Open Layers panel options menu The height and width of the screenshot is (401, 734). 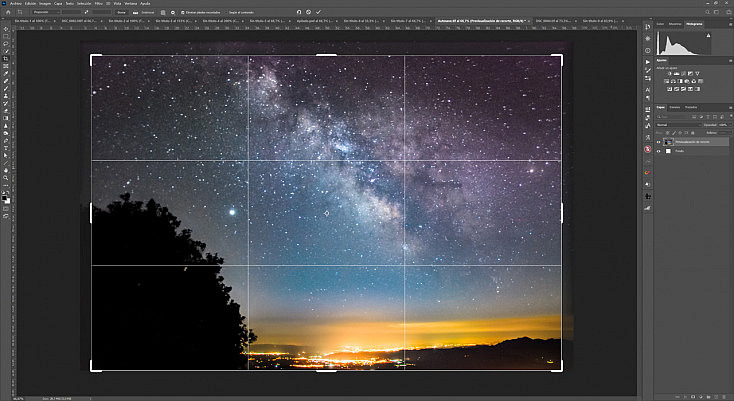(x=730, y=108)
